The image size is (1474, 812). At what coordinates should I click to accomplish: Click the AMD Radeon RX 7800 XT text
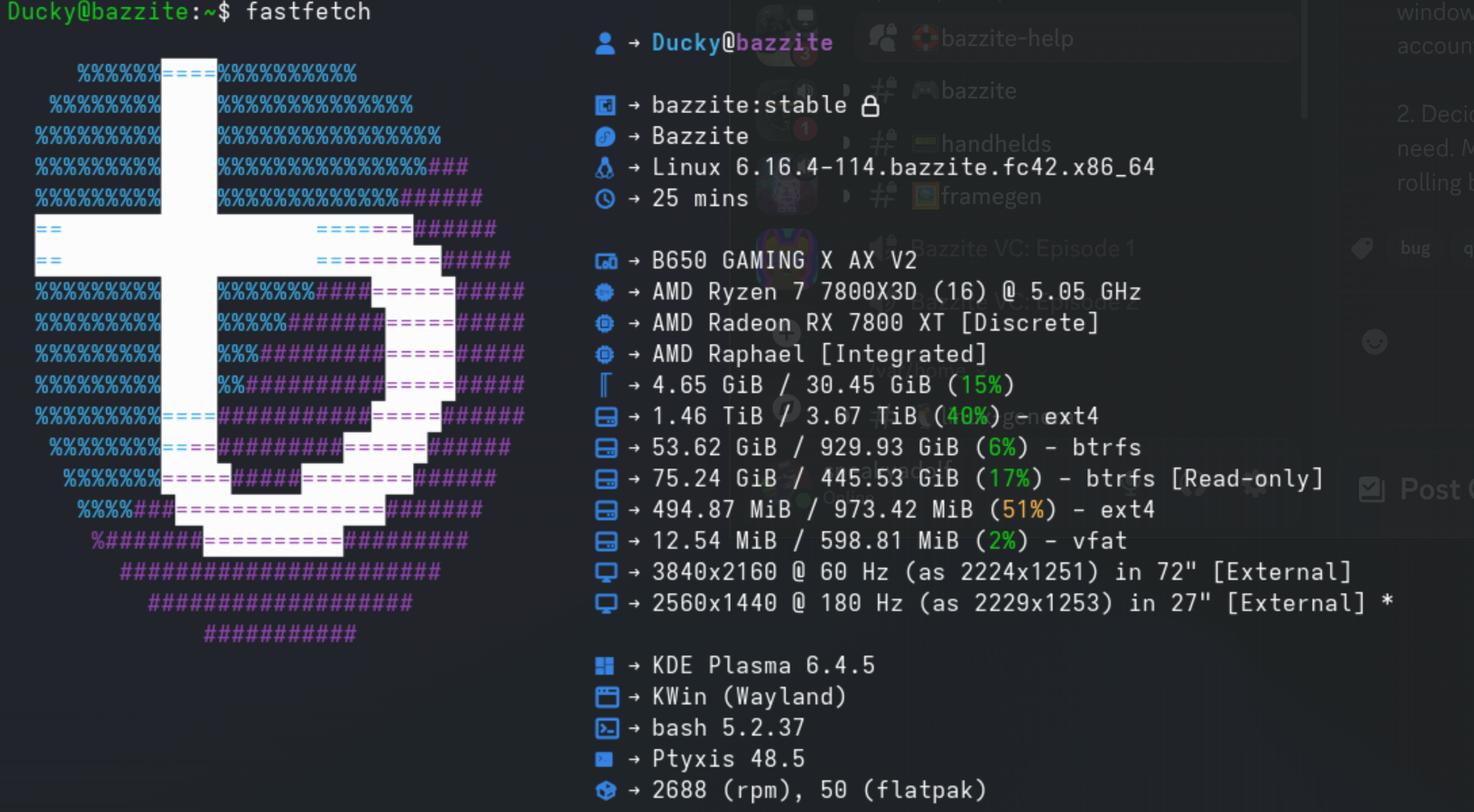(798, 323)
